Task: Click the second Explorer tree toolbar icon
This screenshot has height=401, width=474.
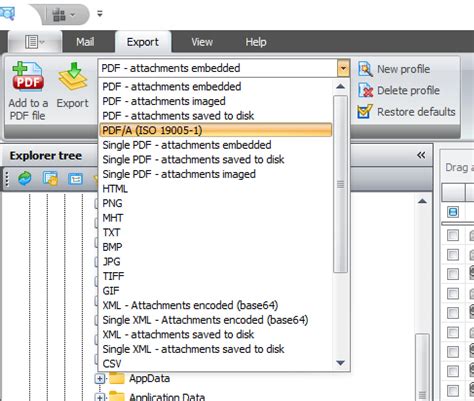Action: [50, 178]
